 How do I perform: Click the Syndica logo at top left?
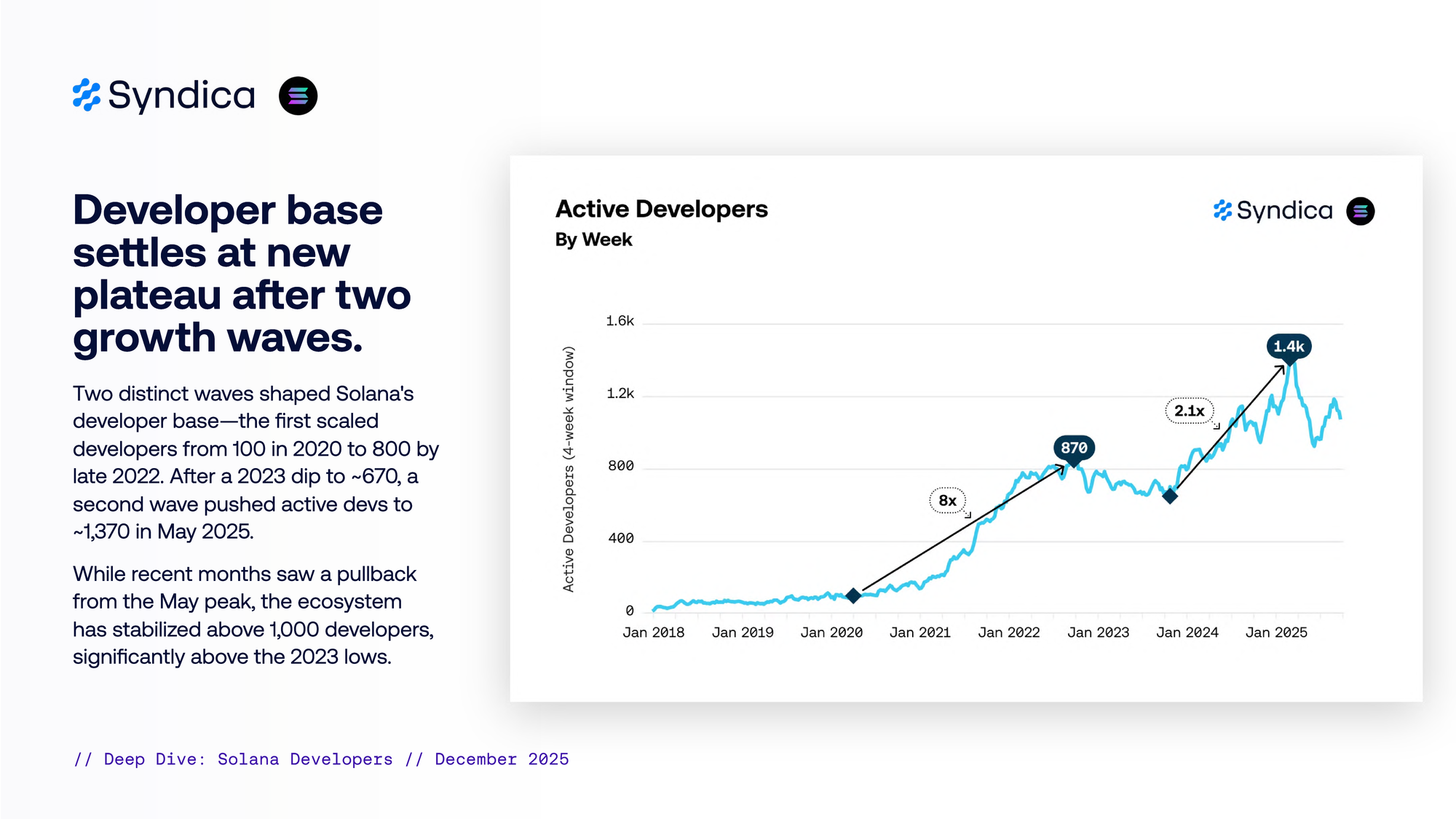164,95
